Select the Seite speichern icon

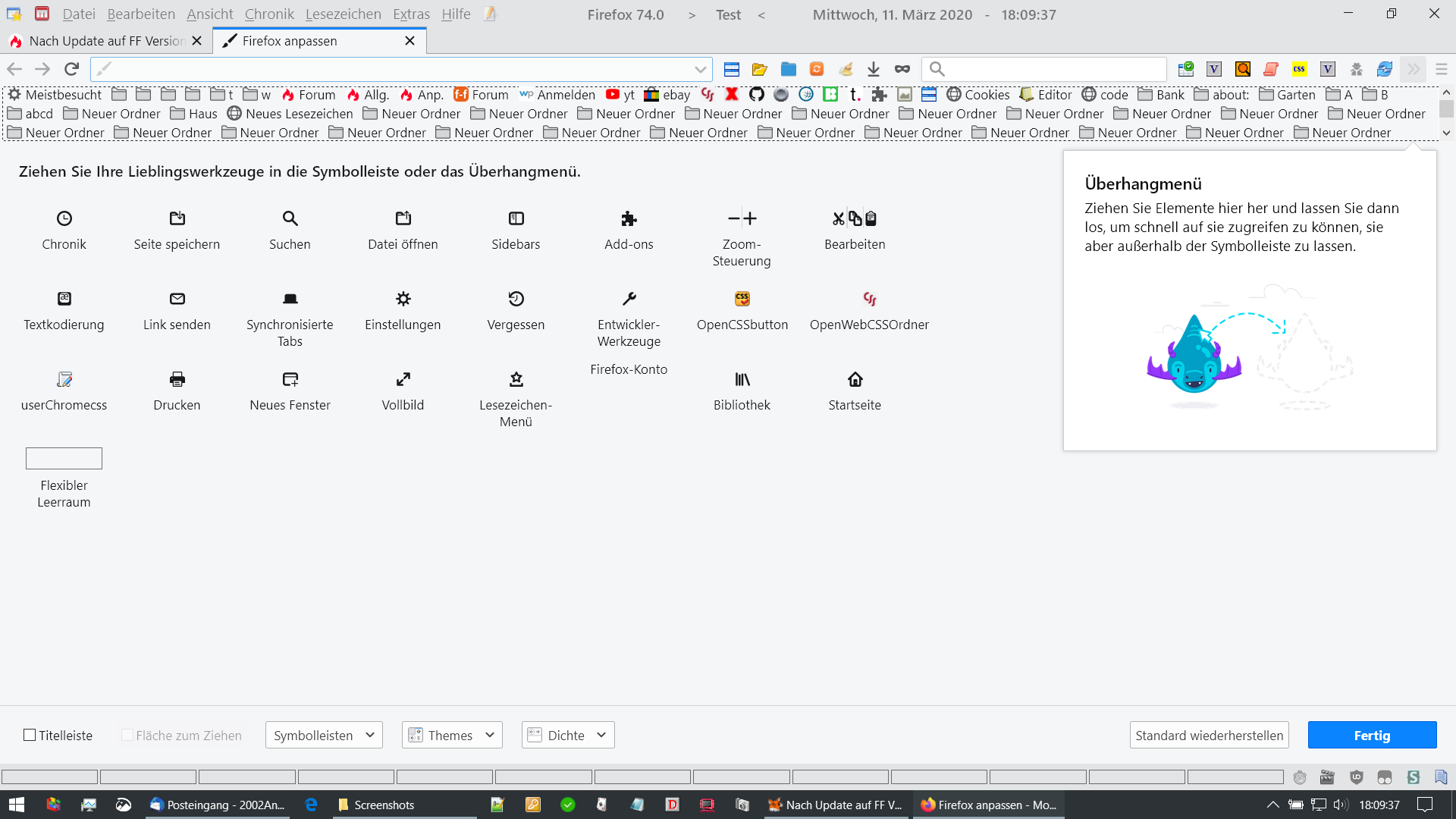tap(177, 218)
